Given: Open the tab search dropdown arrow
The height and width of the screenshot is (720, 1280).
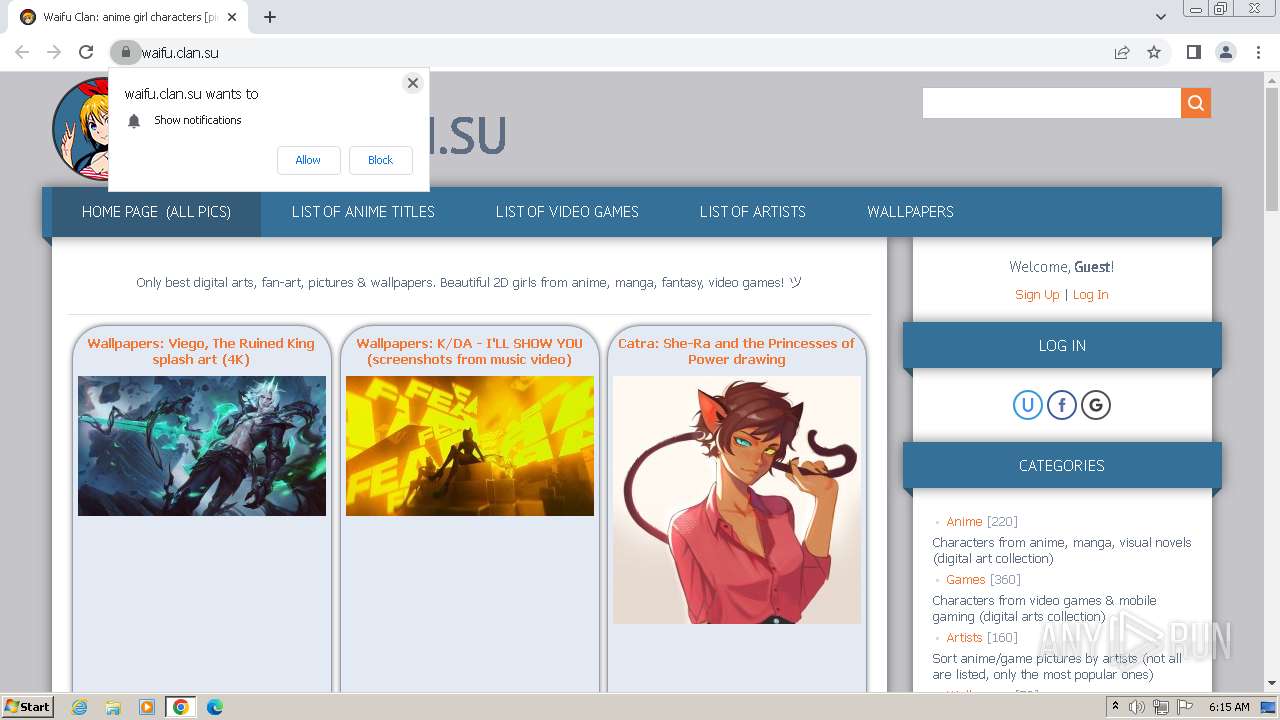Looking at the screenshot, I should pos(1160,17).
